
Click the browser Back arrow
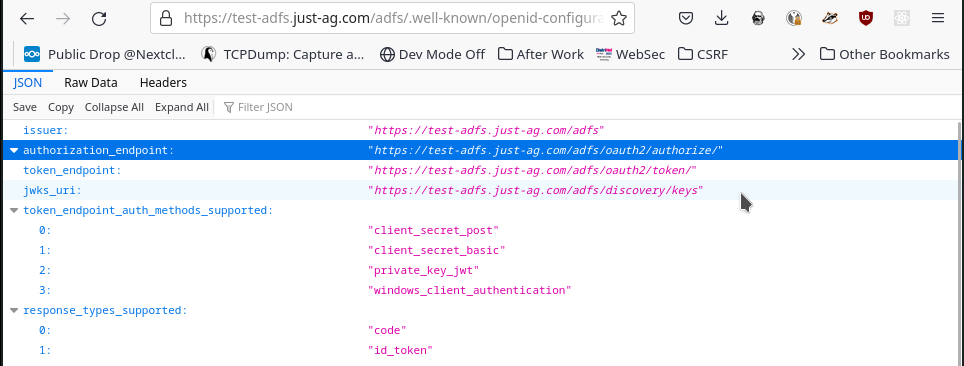click(x=26, y=18)
